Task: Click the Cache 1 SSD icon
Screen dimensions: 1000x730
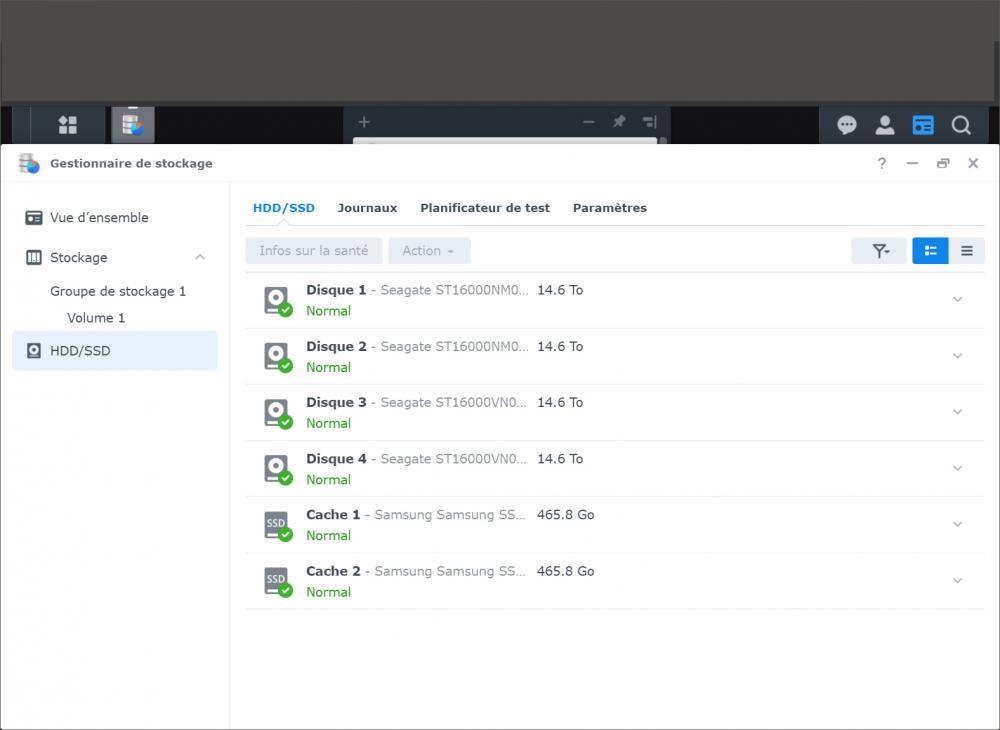Action: [277, 525]
